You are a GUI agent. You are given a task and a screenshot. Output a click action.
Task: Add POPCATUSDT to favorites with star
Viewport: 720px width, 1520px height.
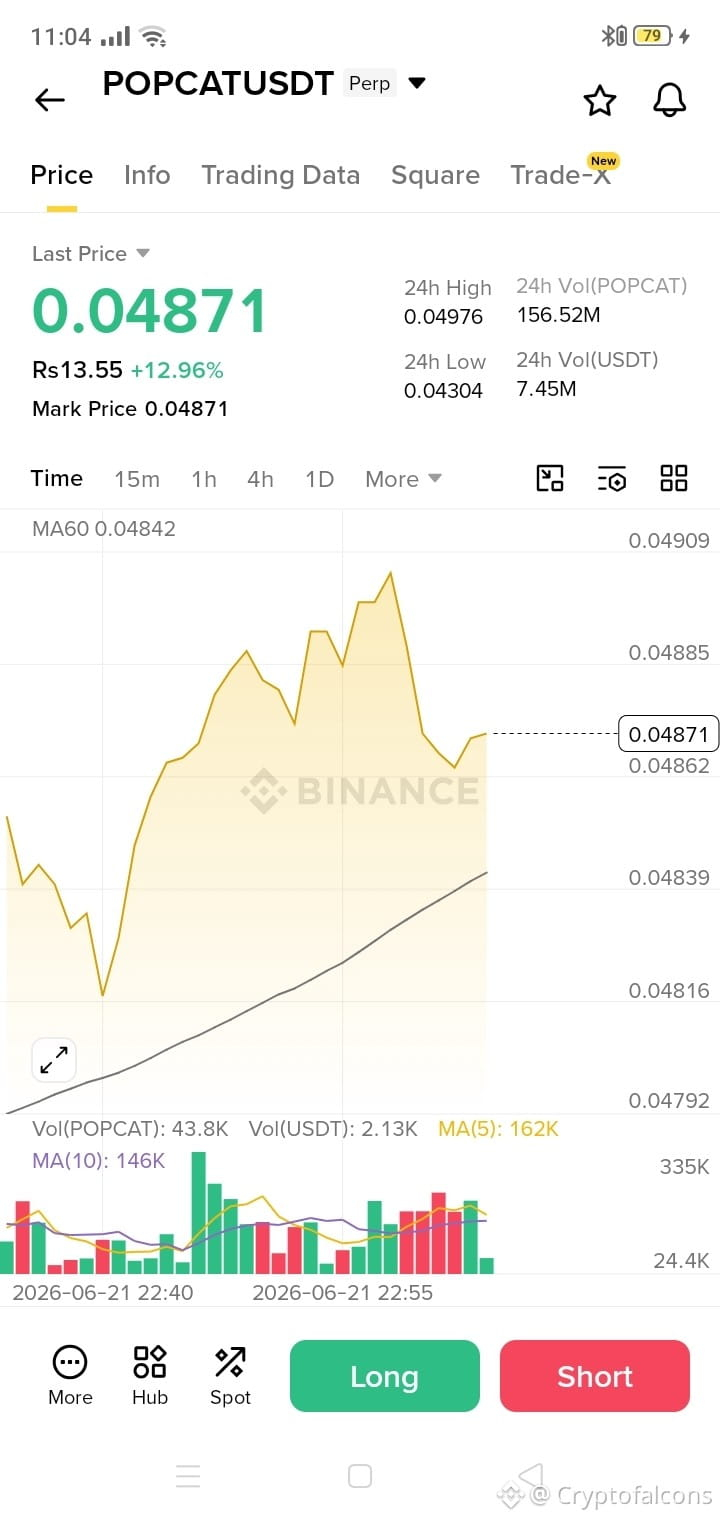(x=600, y=100)
